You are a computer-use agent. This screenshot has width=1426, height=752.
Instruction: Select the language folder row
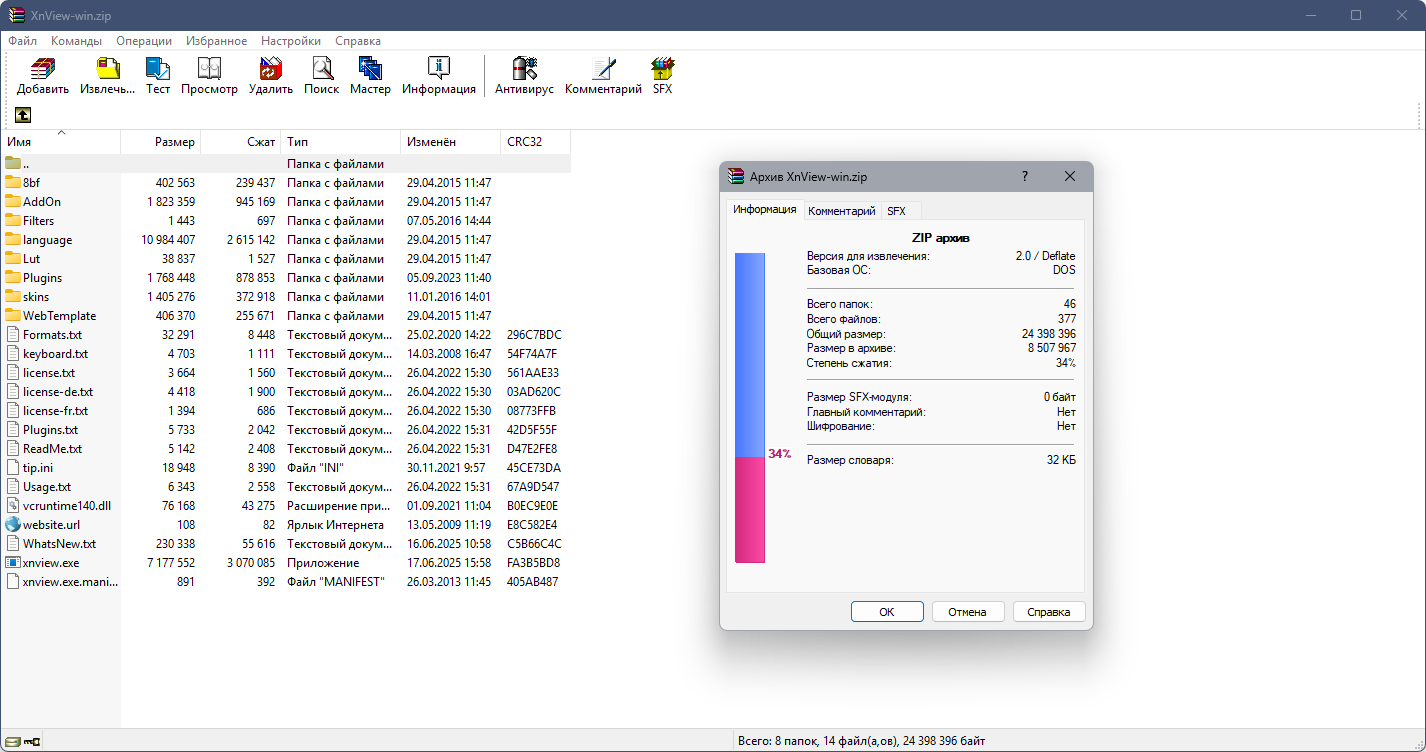coord(286,240)
